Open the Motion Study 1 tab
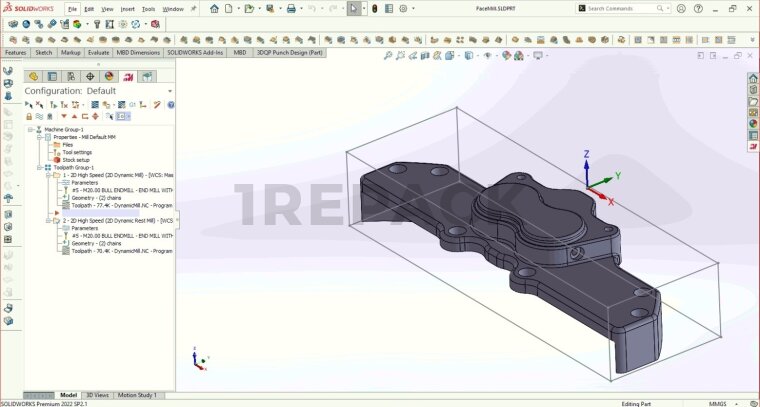The height and width of the screenshot is (407, 760). [x=137, y=395]
